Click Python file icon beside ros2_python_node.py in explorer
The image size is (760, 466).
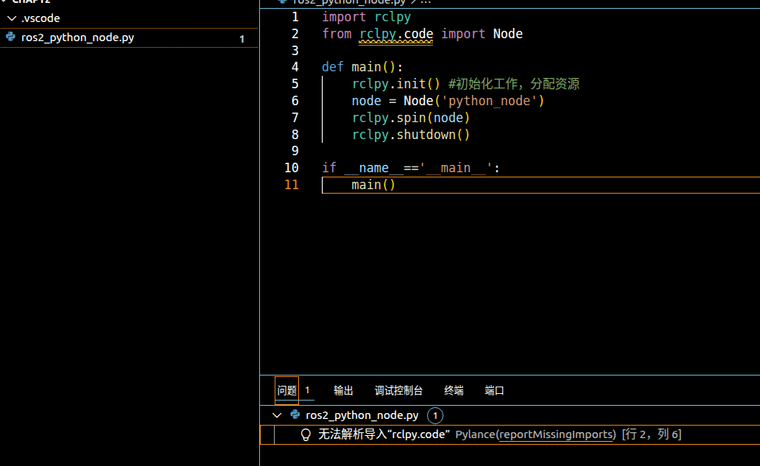click(11, 37)
